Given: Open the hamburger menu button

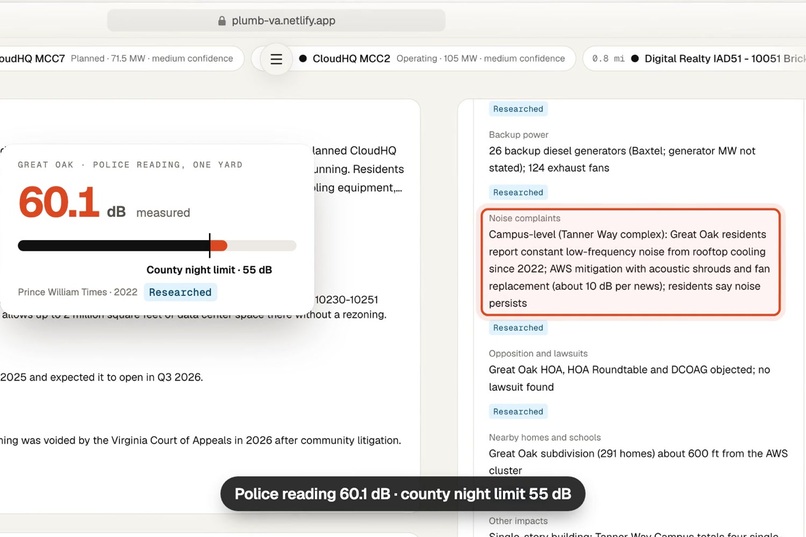Looking at the screenshot, I should 276,59.
